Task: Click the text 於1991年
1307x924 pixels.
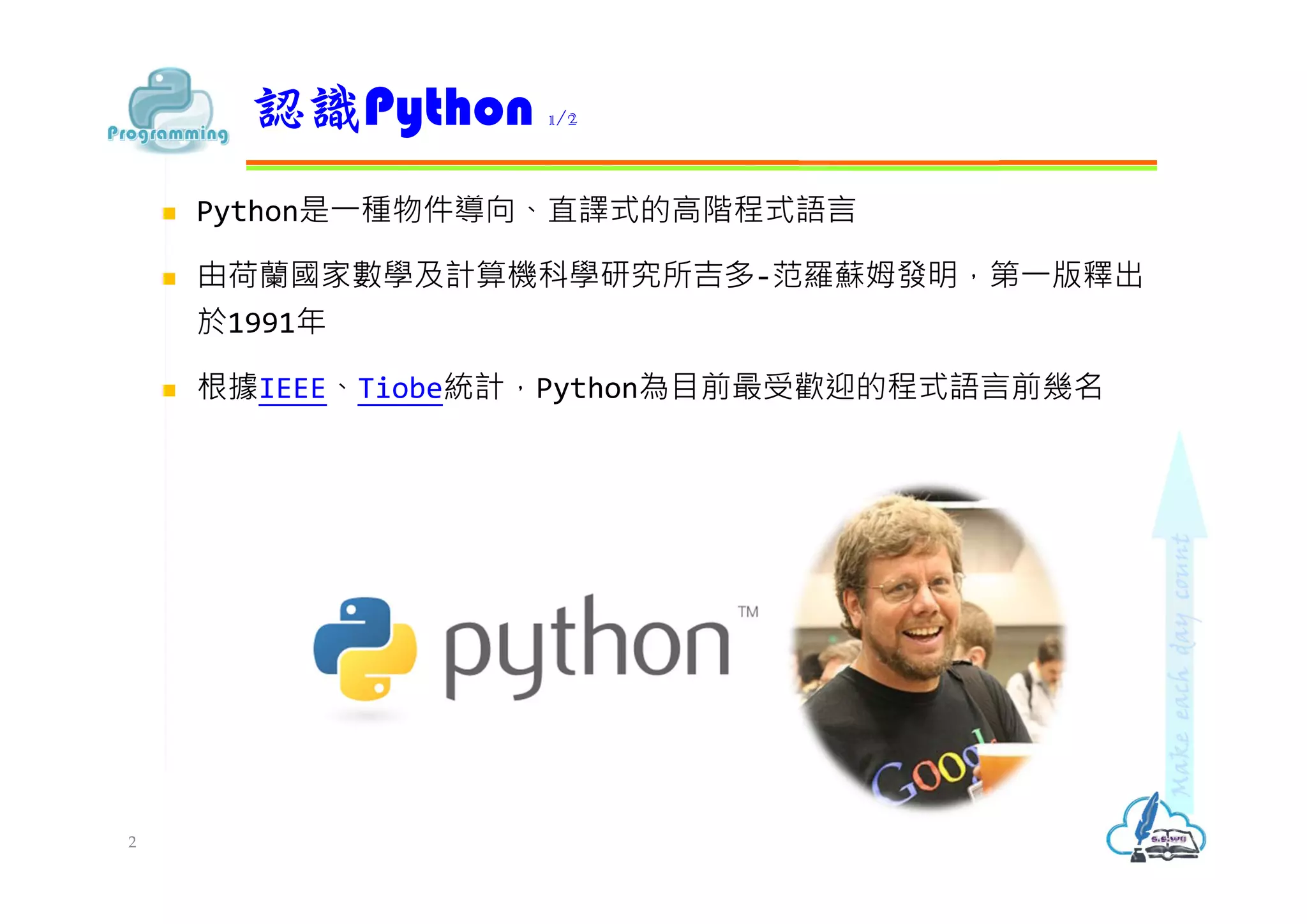Action: pos(262,322)
